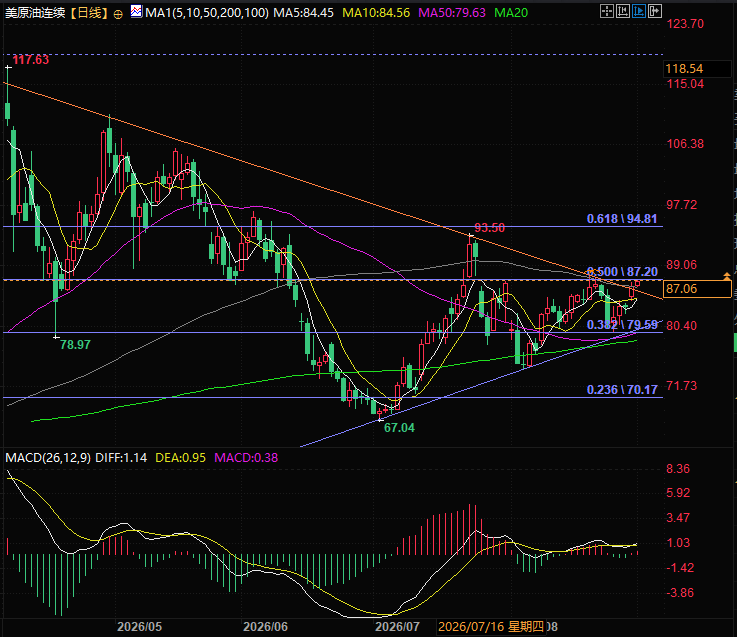Click the 3.47 MACD axis value

[x=678, y=518]
